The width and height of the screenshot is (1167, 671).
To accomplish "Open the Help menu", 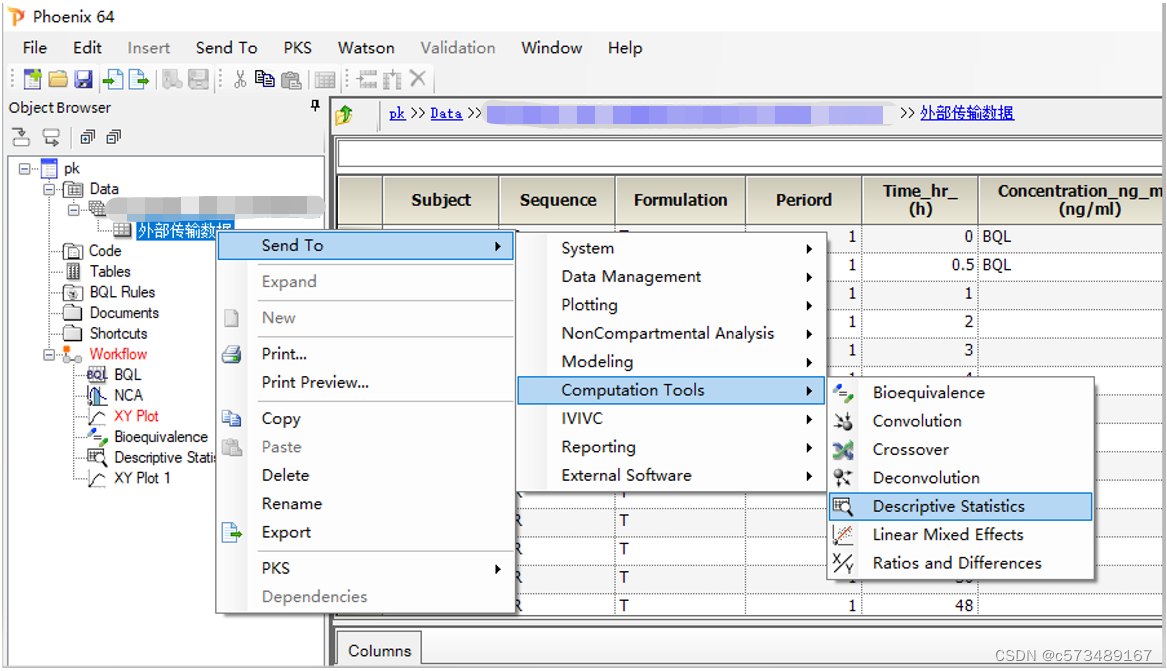I will pos(624,48).
